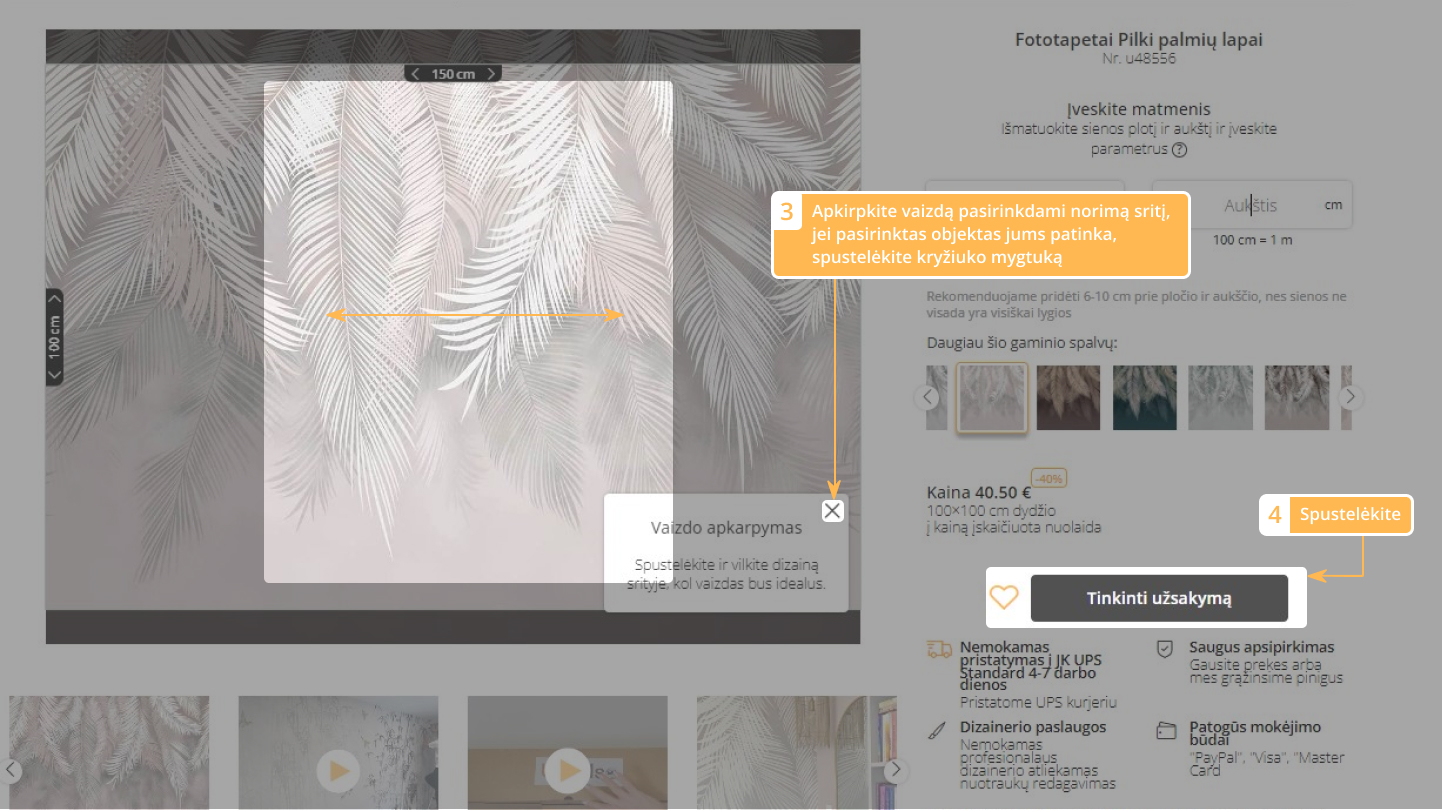Show next gallery thumbnails with right arrow
The height and width of the screenshot is (810, 1442).
(896, 770)
